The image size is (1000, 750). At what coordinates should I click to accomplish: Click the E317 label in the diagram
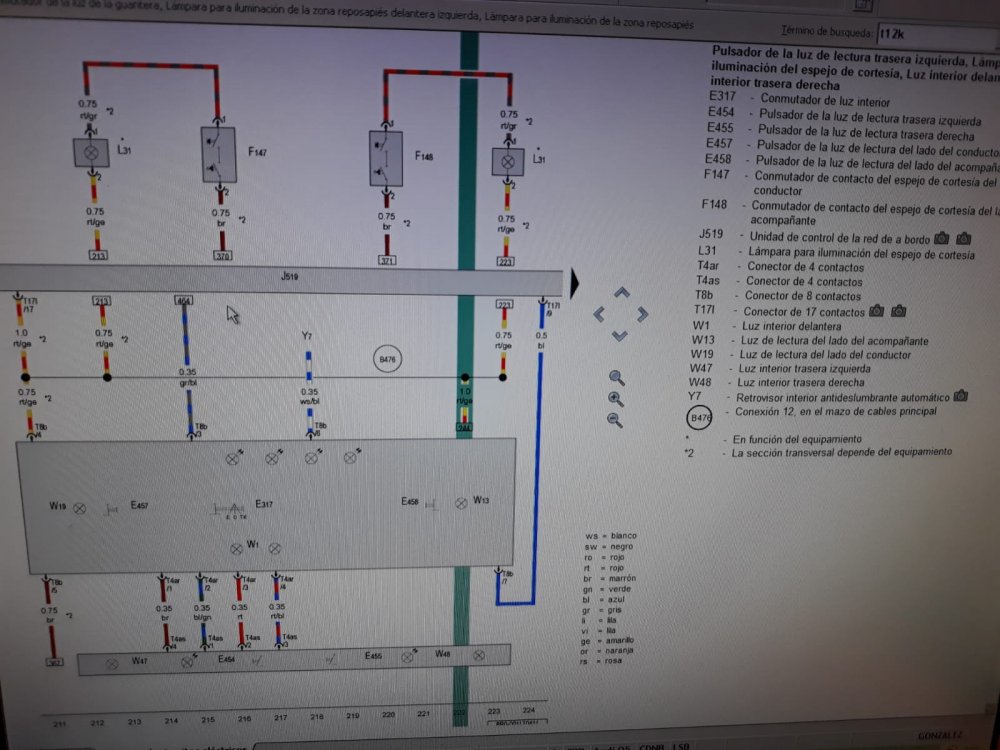tap(263, 504)
